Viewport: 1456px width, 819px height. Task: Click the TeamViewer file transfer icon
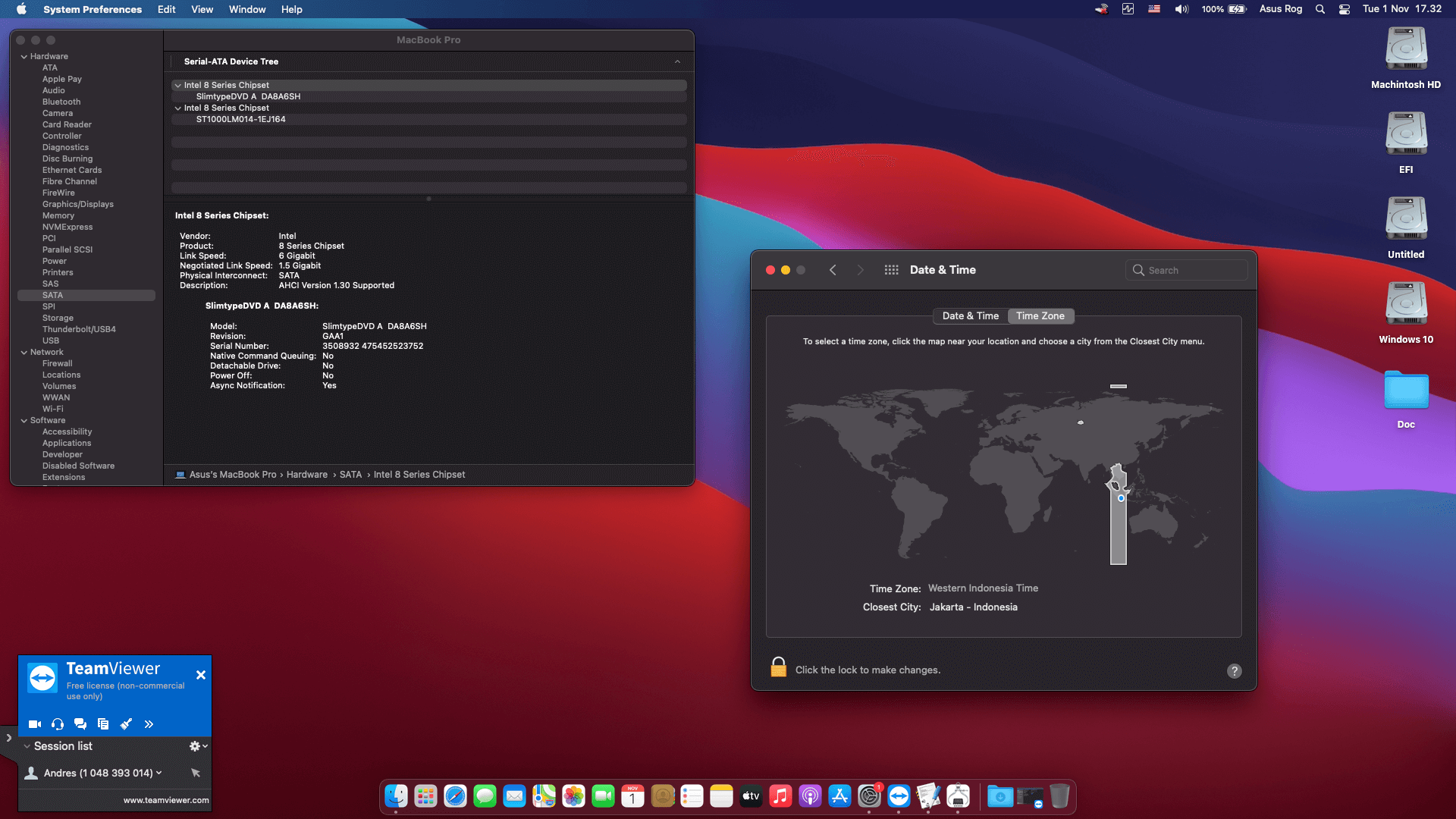point(103,724)
